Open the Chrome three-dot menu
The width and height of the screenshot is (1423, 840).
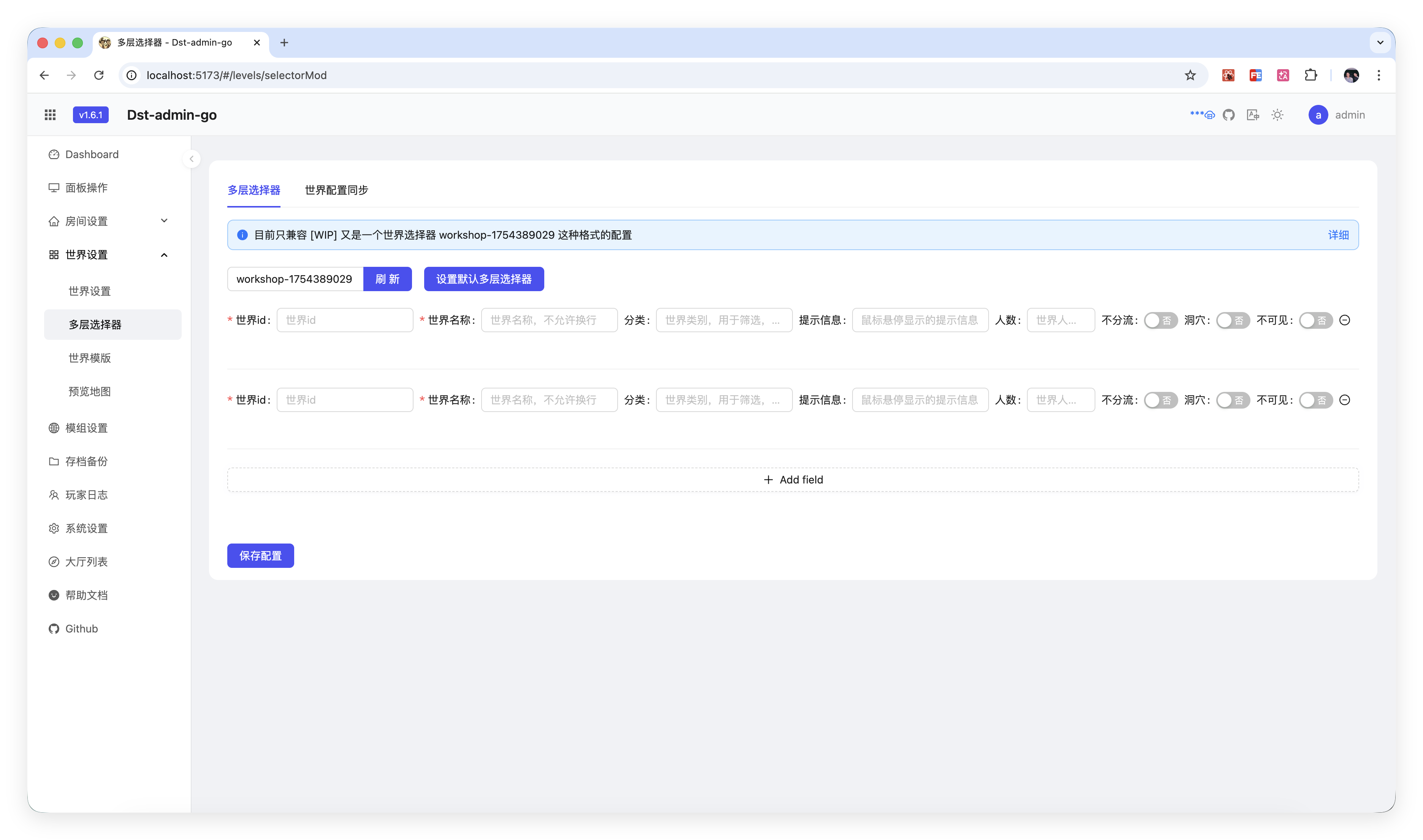pyautogui.click(x=1379, y=75)
